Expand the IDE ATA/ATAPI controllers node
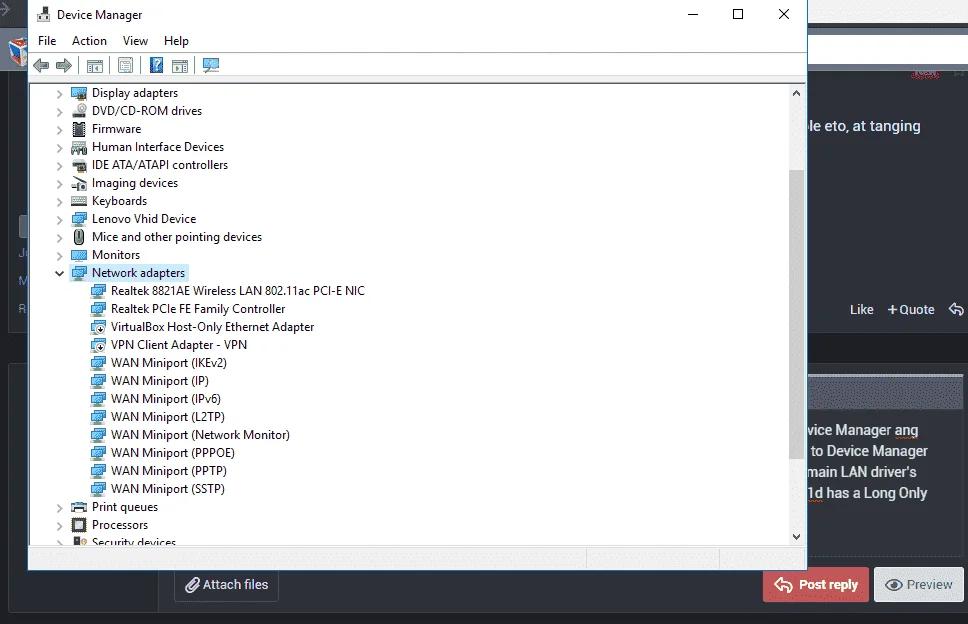968x624 pixels. [x=59, y=165]
